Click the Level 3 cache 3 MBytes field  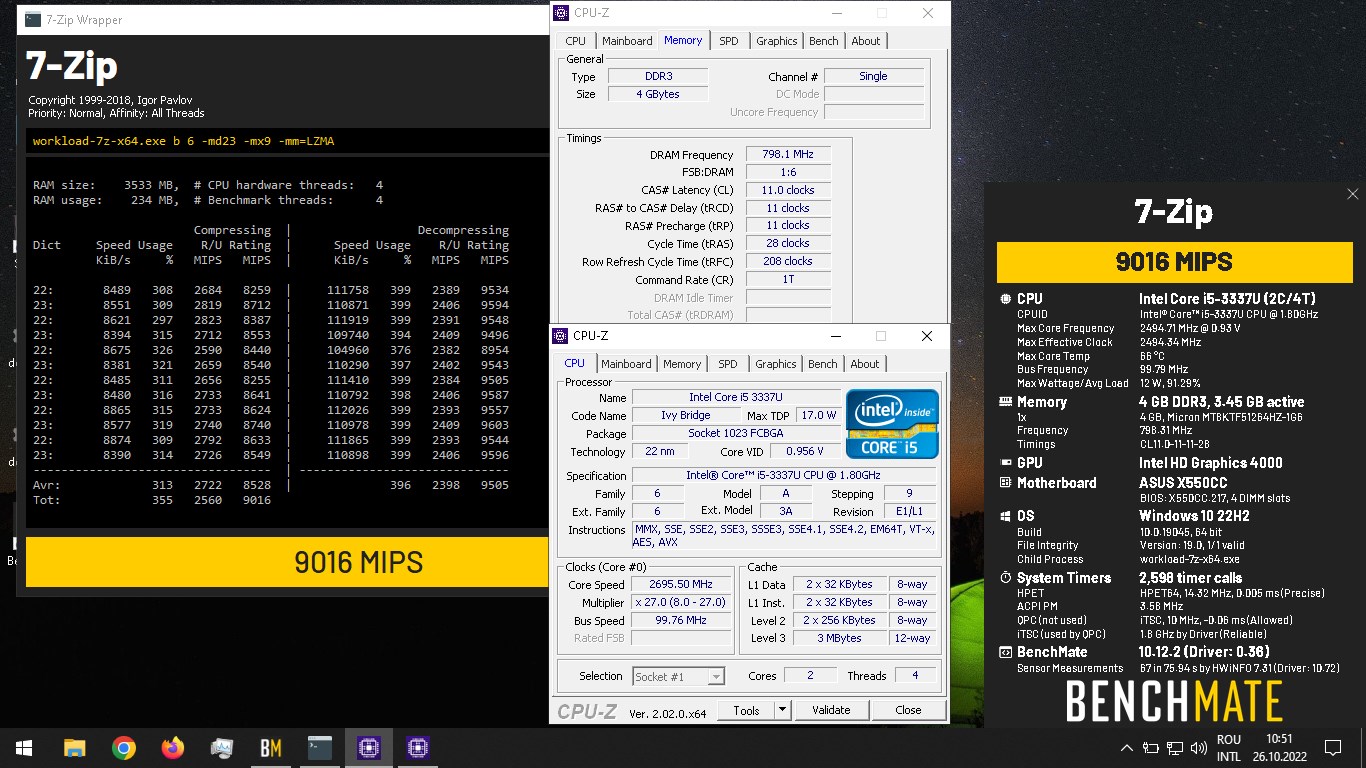(x=841, y=638)
